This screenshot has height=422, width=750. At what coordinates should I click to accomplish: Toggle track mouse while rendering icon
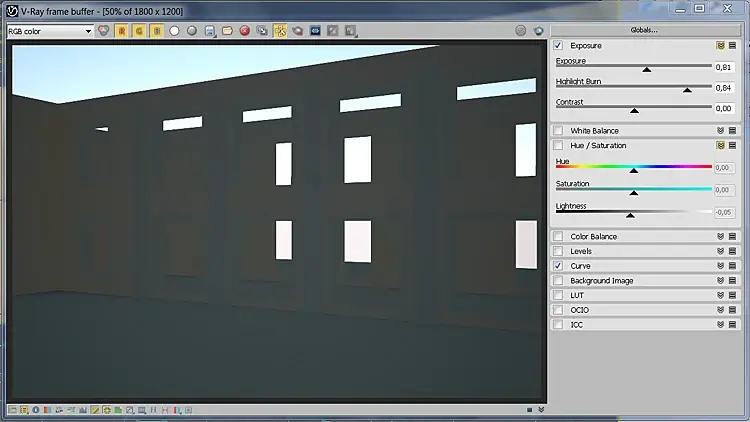[280, 31]
